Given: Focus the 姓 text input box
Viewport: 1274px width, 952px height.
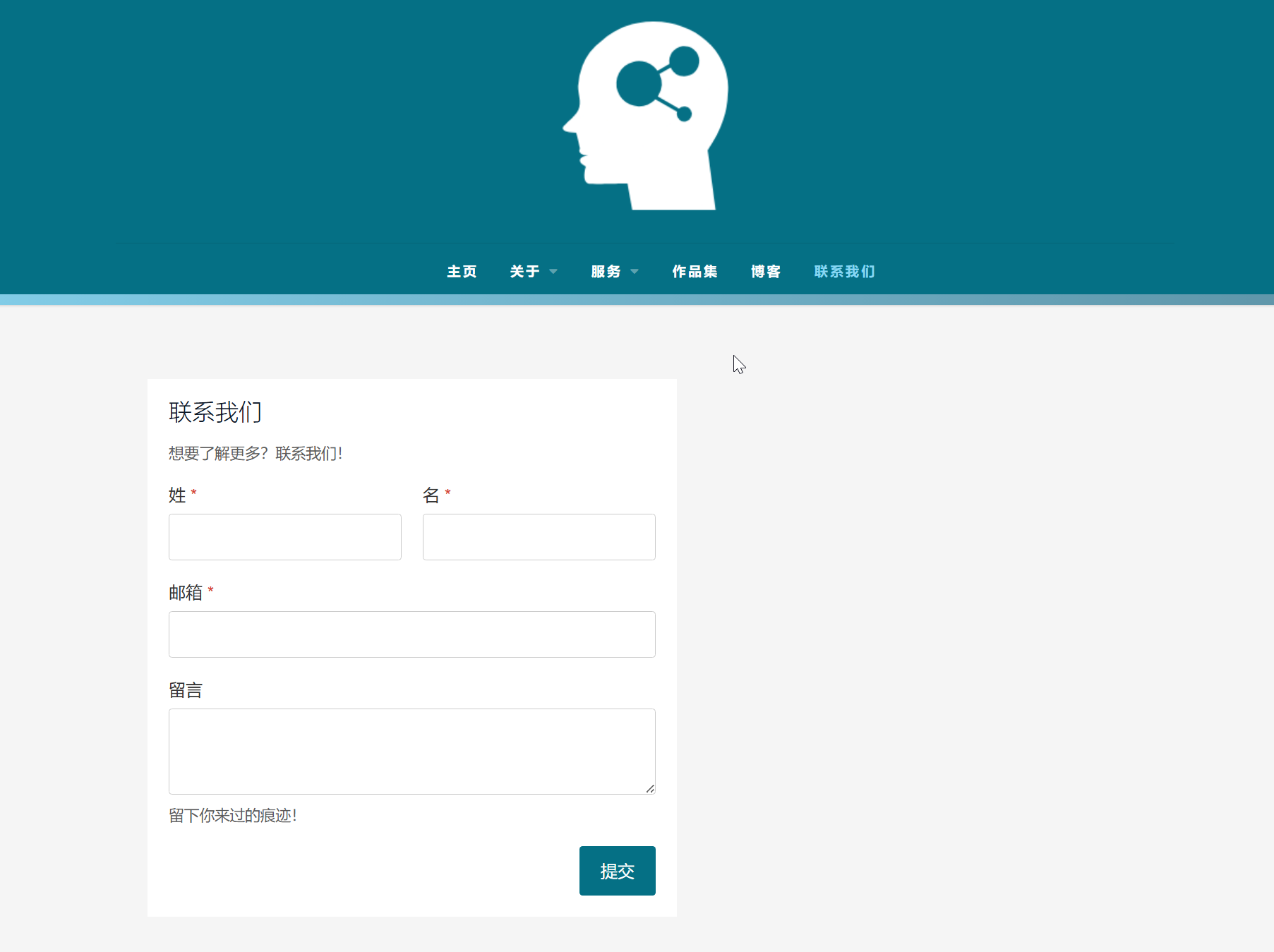Looking at the screenshot, I should (284, 537).
